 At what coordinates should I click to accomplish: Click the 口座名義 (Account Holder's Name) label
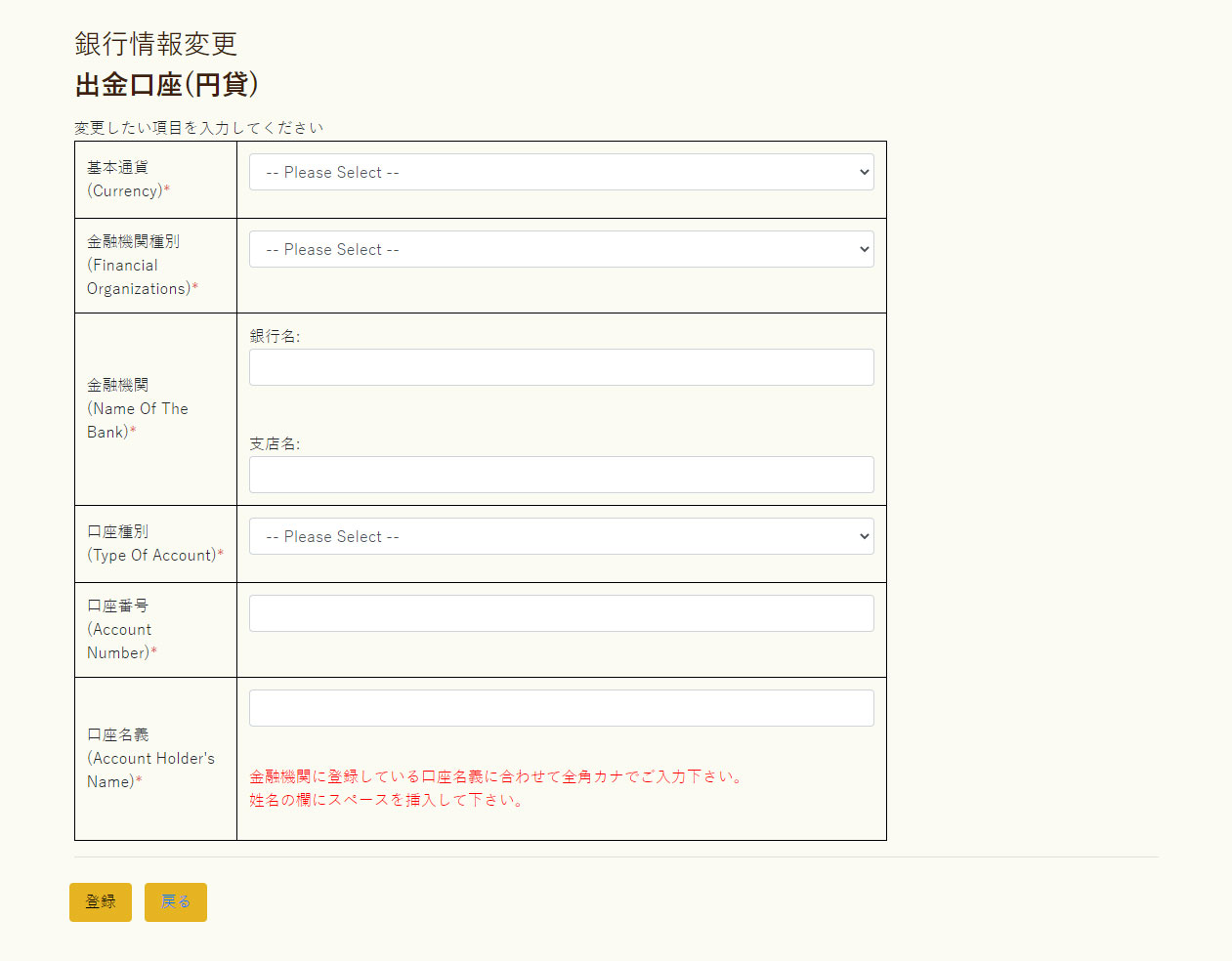tap(151, 758)
